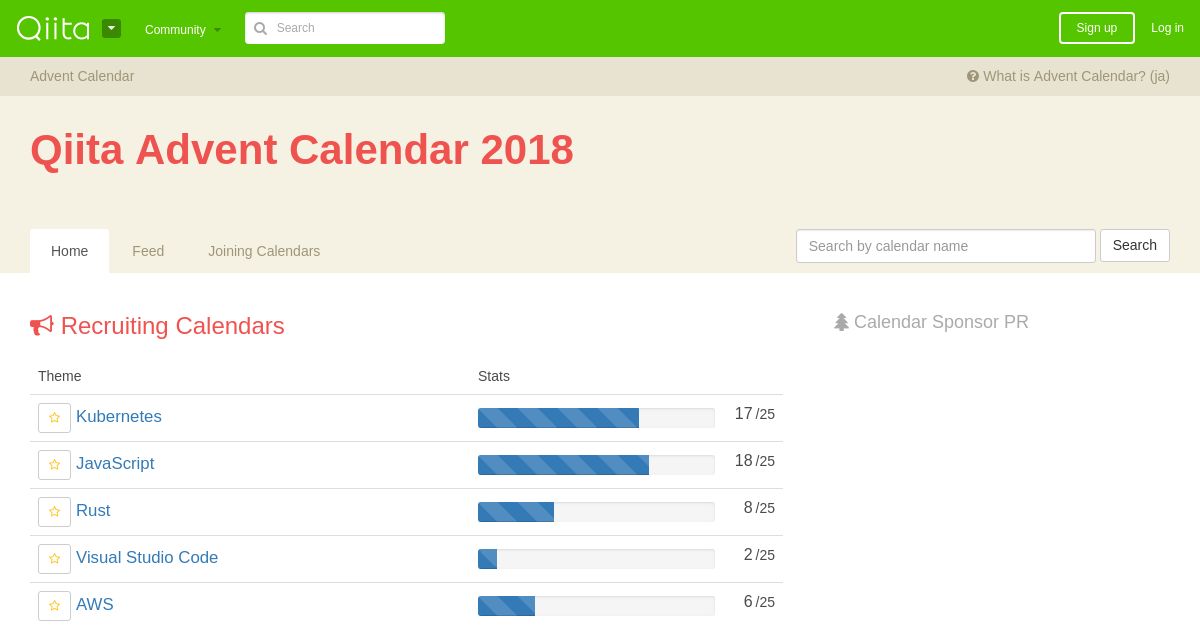This screenshot has width=1200, height=630.
Task: Click the Kubernetes progress bar
Action: [596, 418]
